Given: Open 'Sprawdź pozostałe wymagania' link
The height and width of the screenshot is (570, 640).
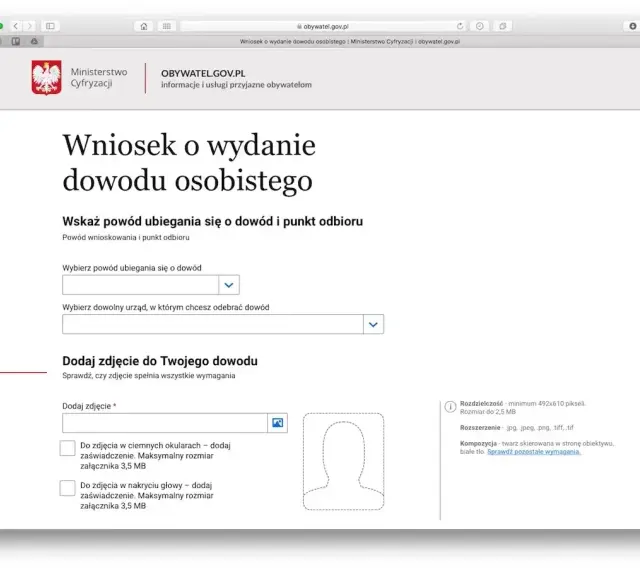Looking at the screenshot, I should coord(534,452).
